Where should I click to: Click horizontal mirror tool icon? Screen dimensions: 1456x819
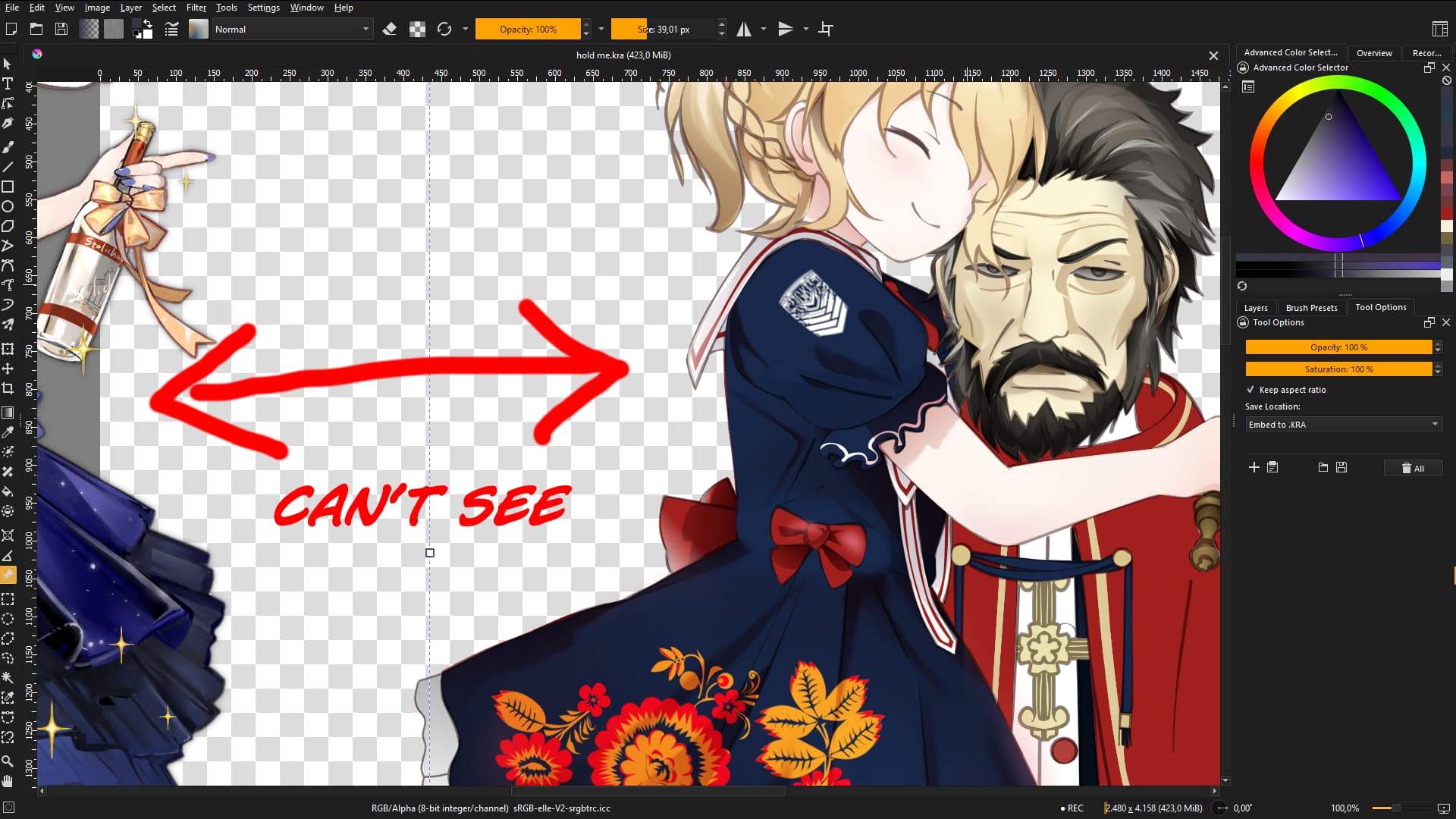(x=744, y=30)
